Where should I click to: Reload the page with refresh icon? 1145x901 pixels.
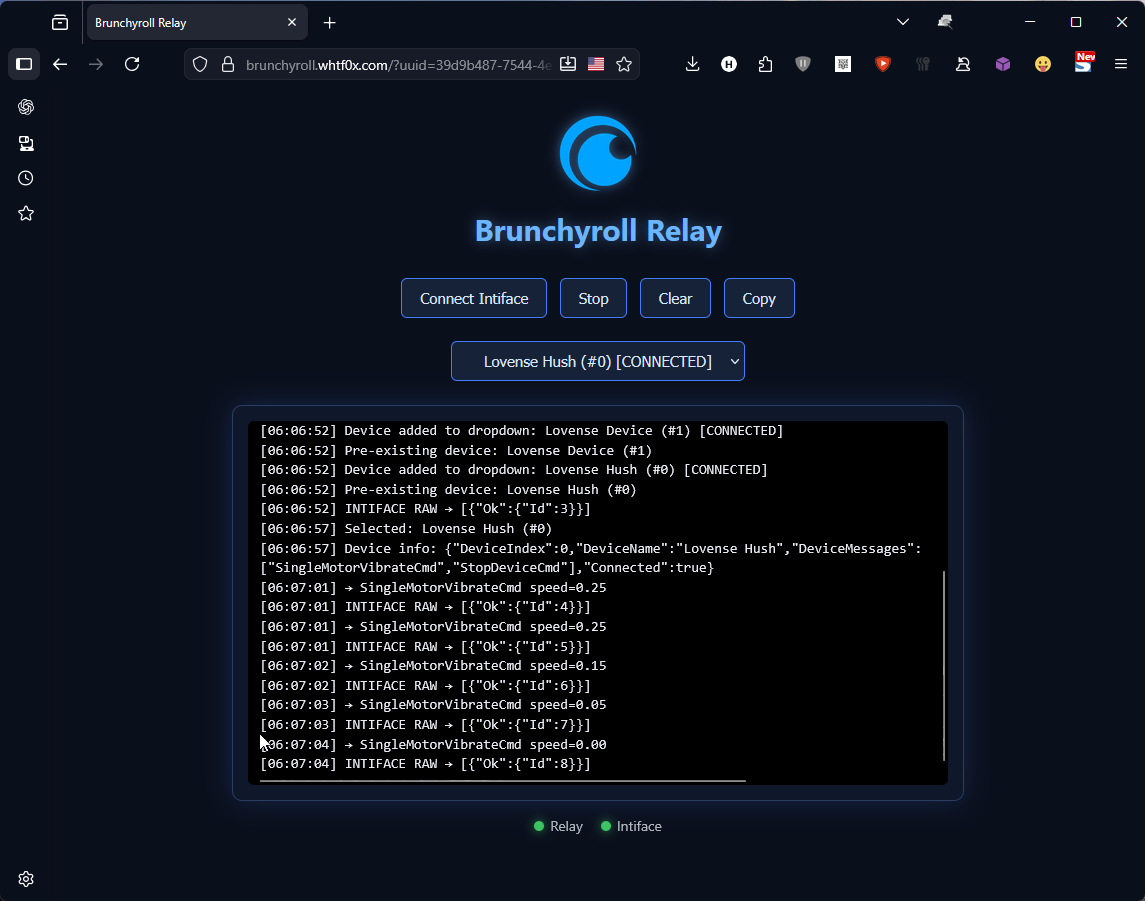coord(132,64)
